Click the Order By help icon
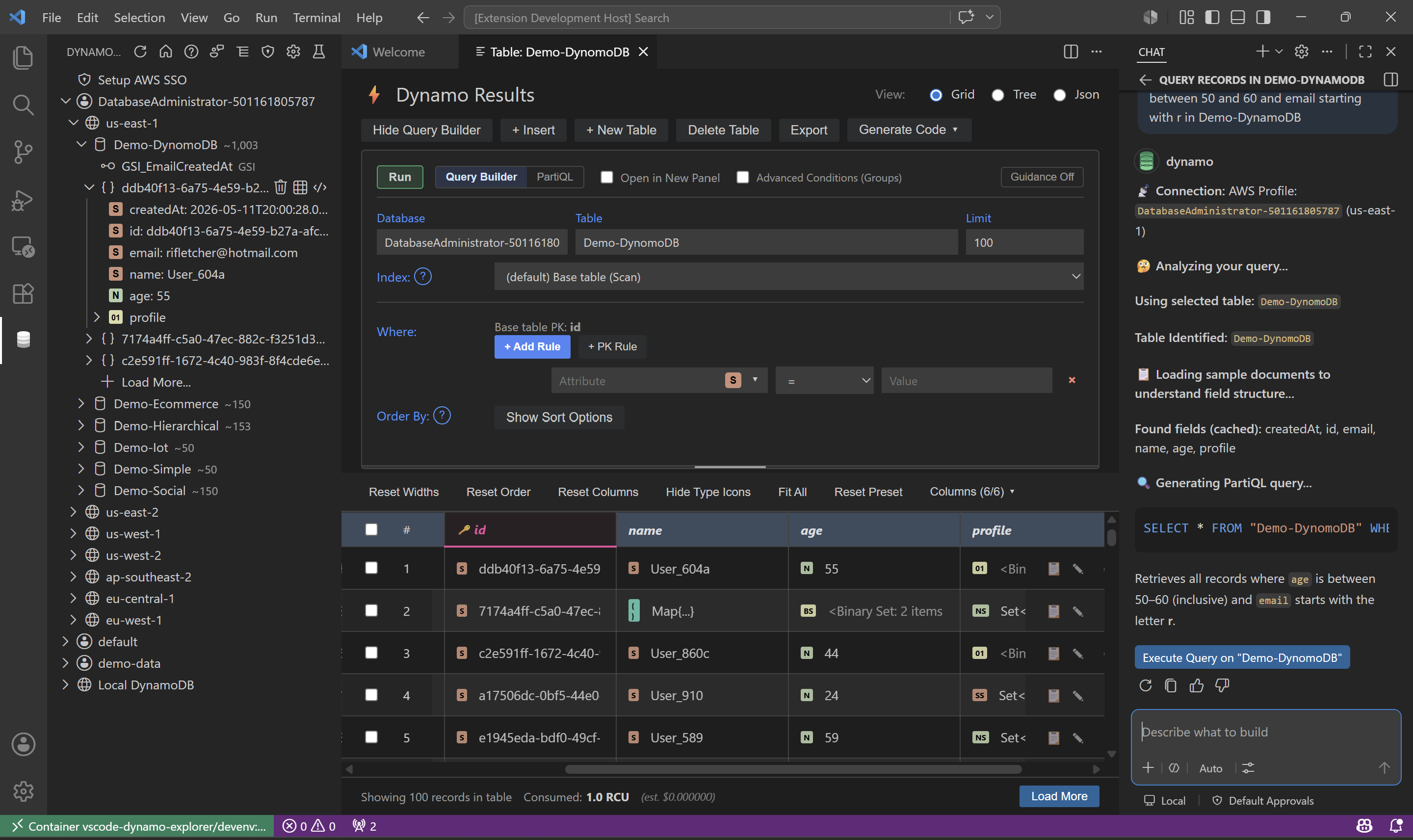The image size is (1413, 840). point(442,416)
